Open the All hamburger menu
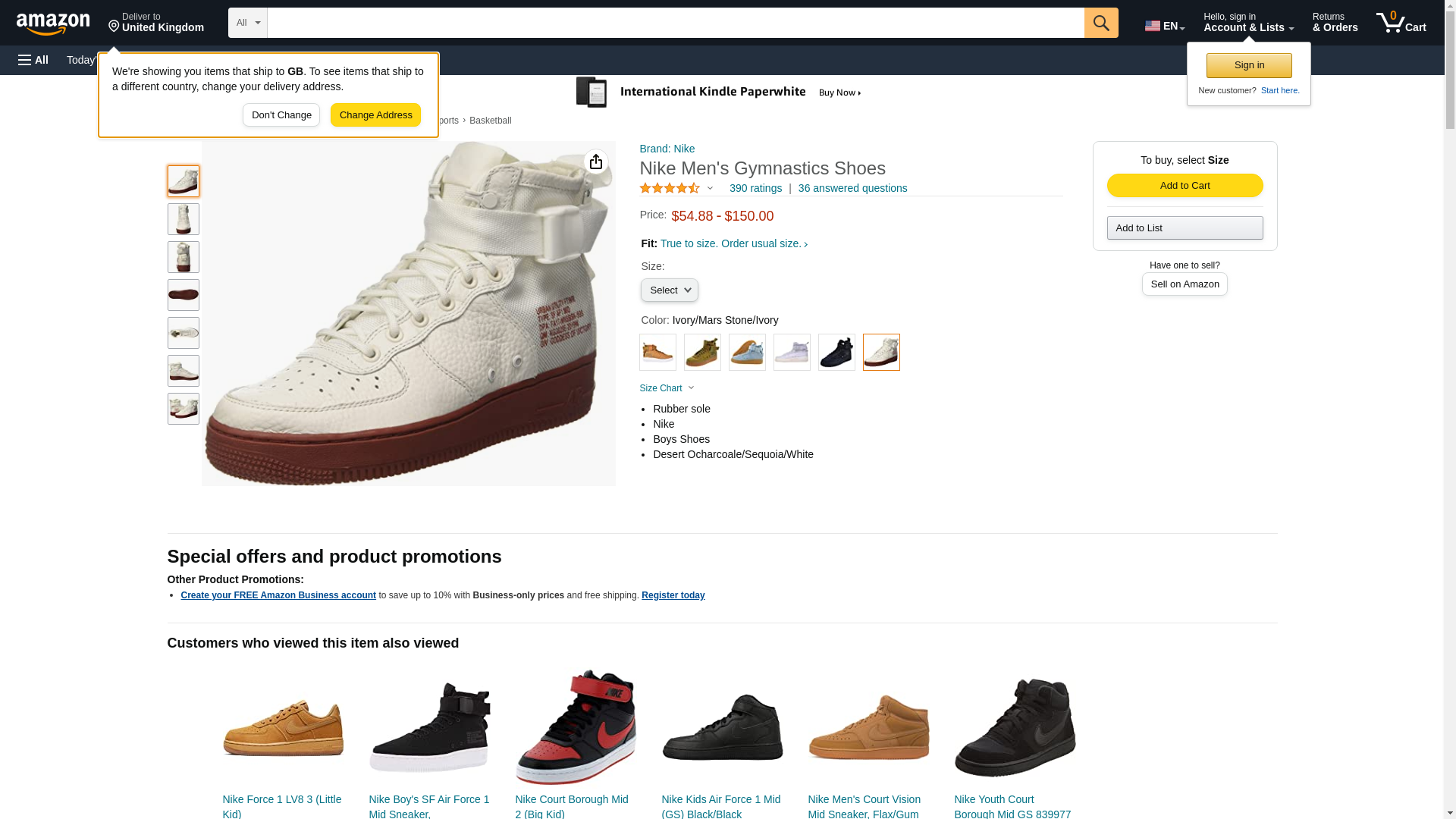The width and height of the screenshot is (1456, 819). pyautogui.click(x=33, y=60)
